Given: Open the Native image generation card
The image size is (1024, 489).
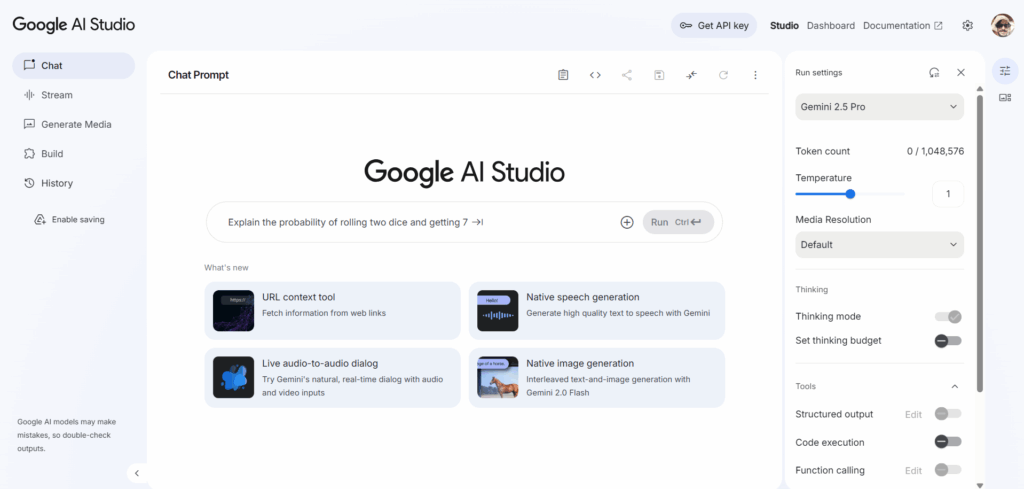Looking at the screenshot, I should [597, 378].
